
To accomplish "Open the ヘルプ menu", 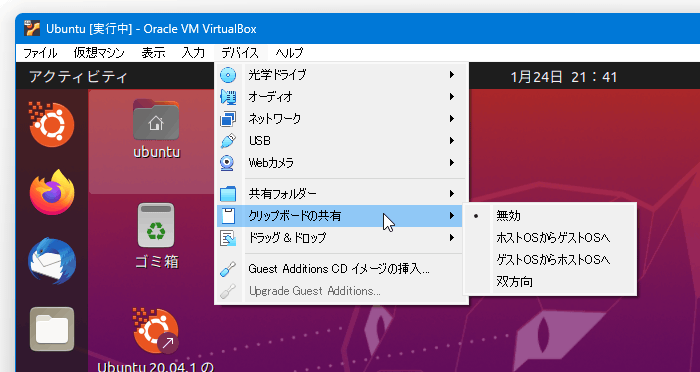I will click(x=289, y=53).
